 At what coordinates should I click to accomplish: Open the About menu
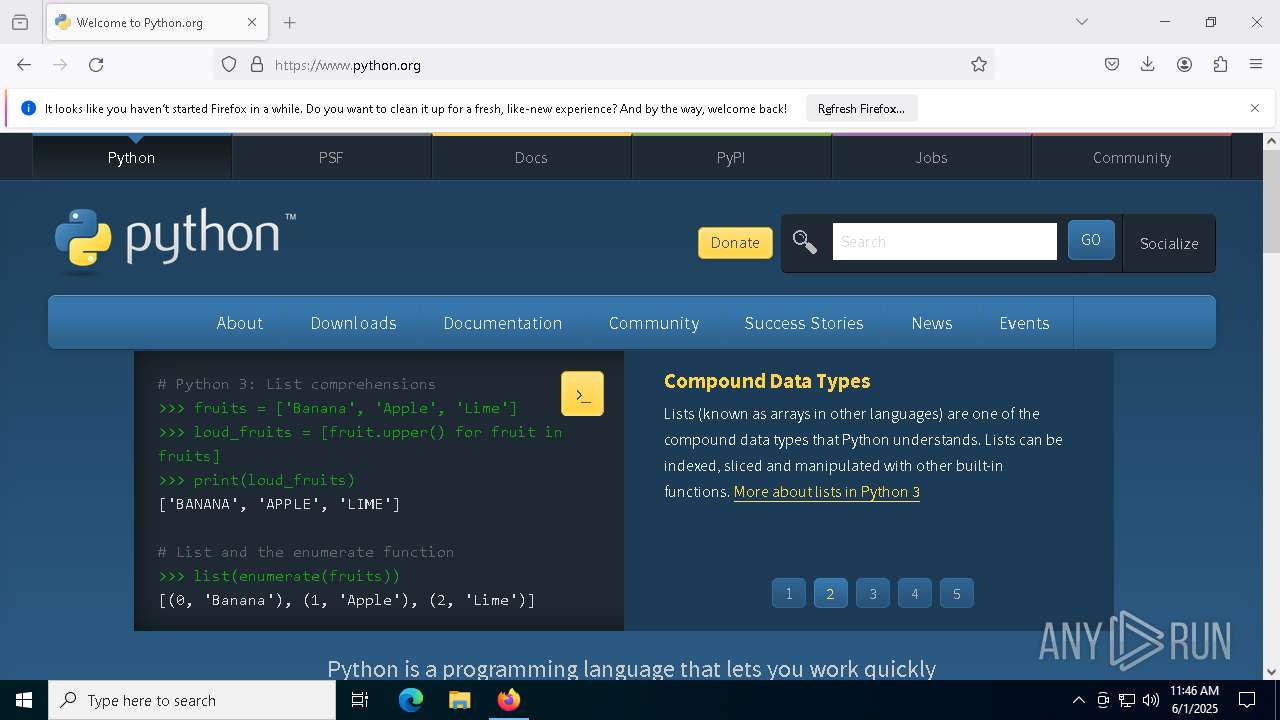[240, 323]
